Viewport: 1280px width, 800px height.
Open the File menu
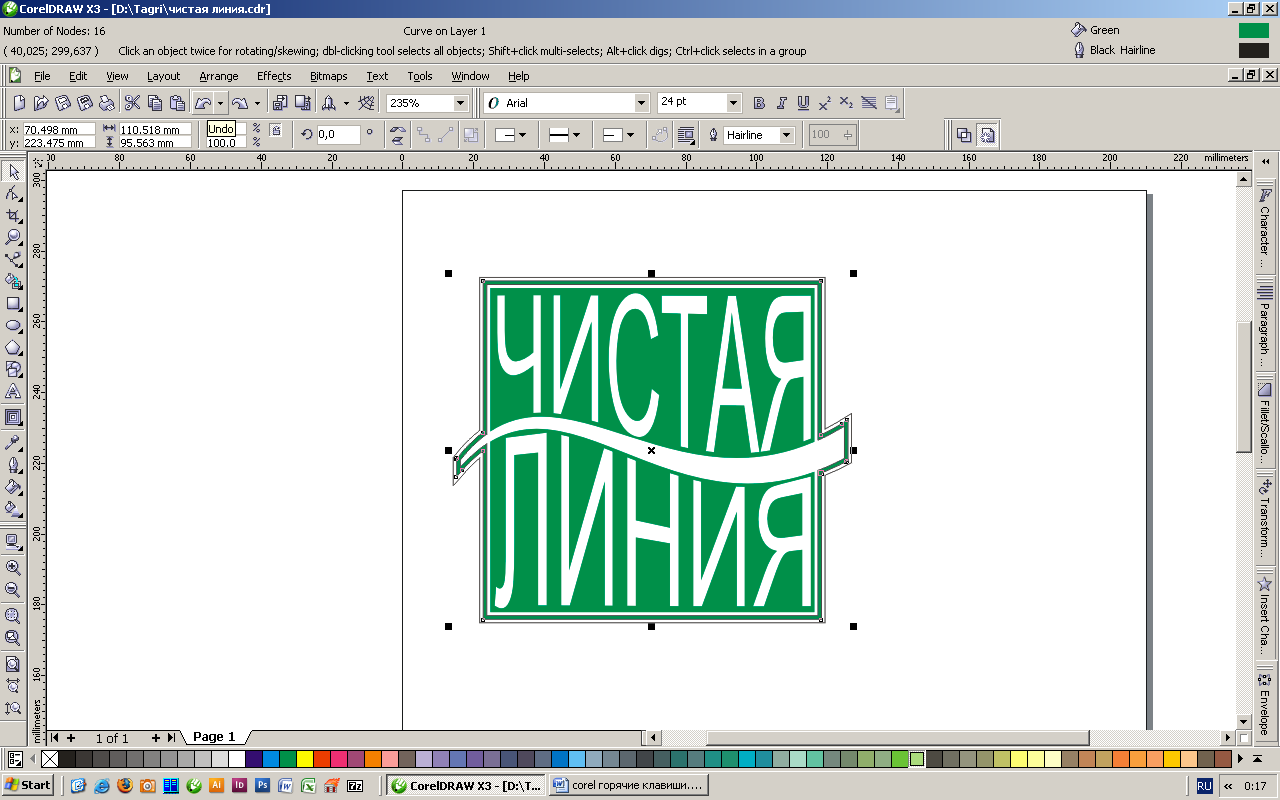pos(42,76)
